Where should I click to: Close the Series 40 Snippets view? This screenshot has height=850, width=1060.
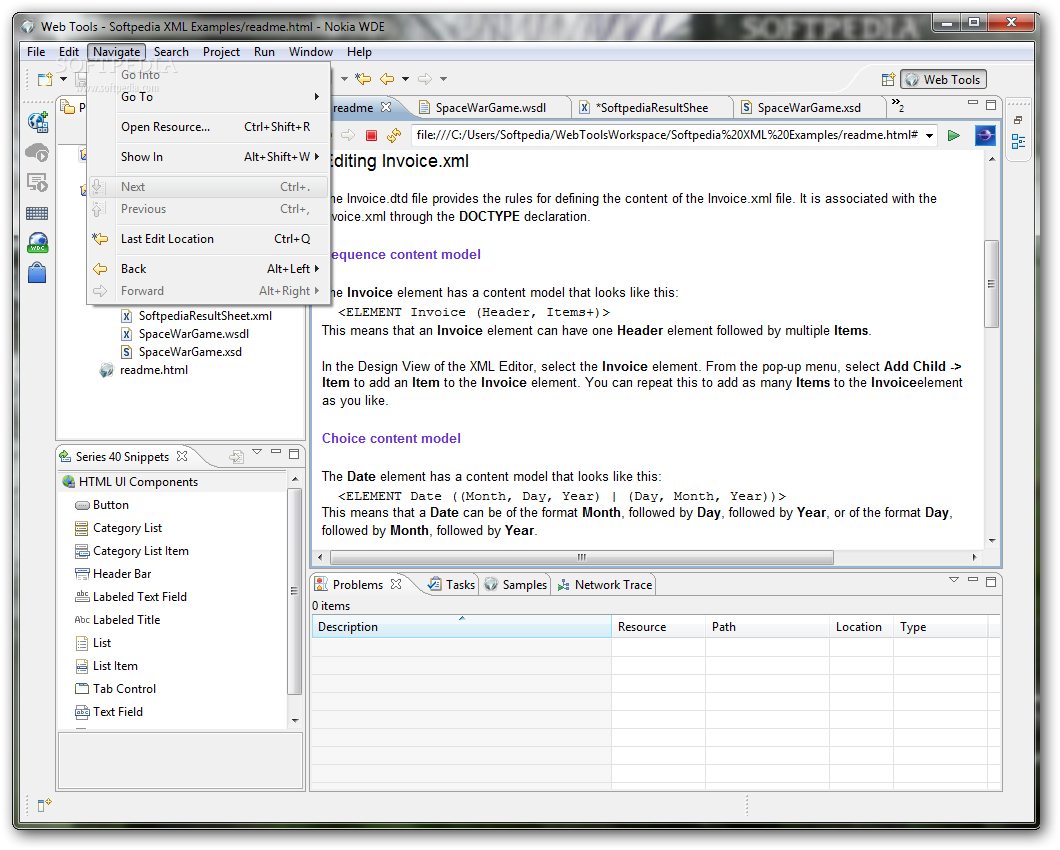coord(182,456)
